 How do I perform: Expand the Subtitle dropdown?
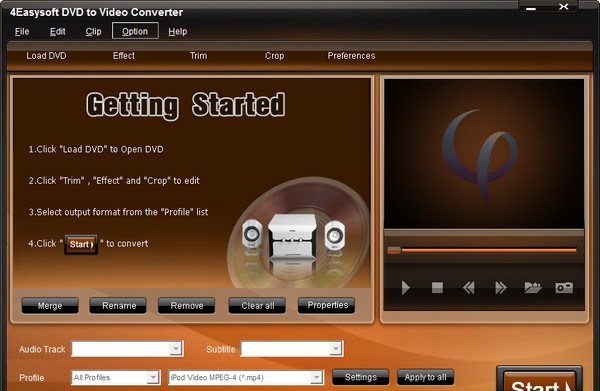tap(336, 349)
